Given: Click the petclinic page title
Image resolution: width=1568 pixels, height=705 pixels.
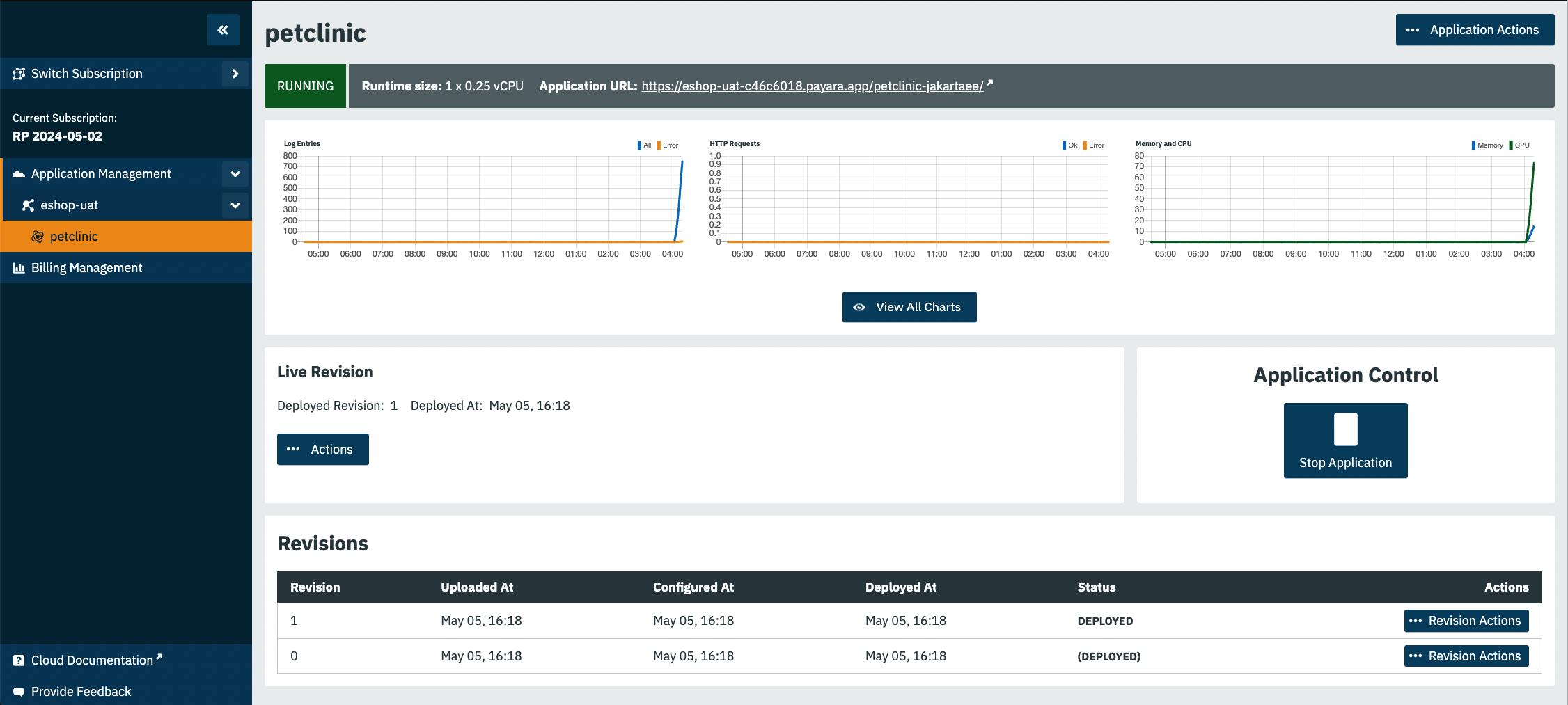Looking at the screenshot, I should [315, 33].
